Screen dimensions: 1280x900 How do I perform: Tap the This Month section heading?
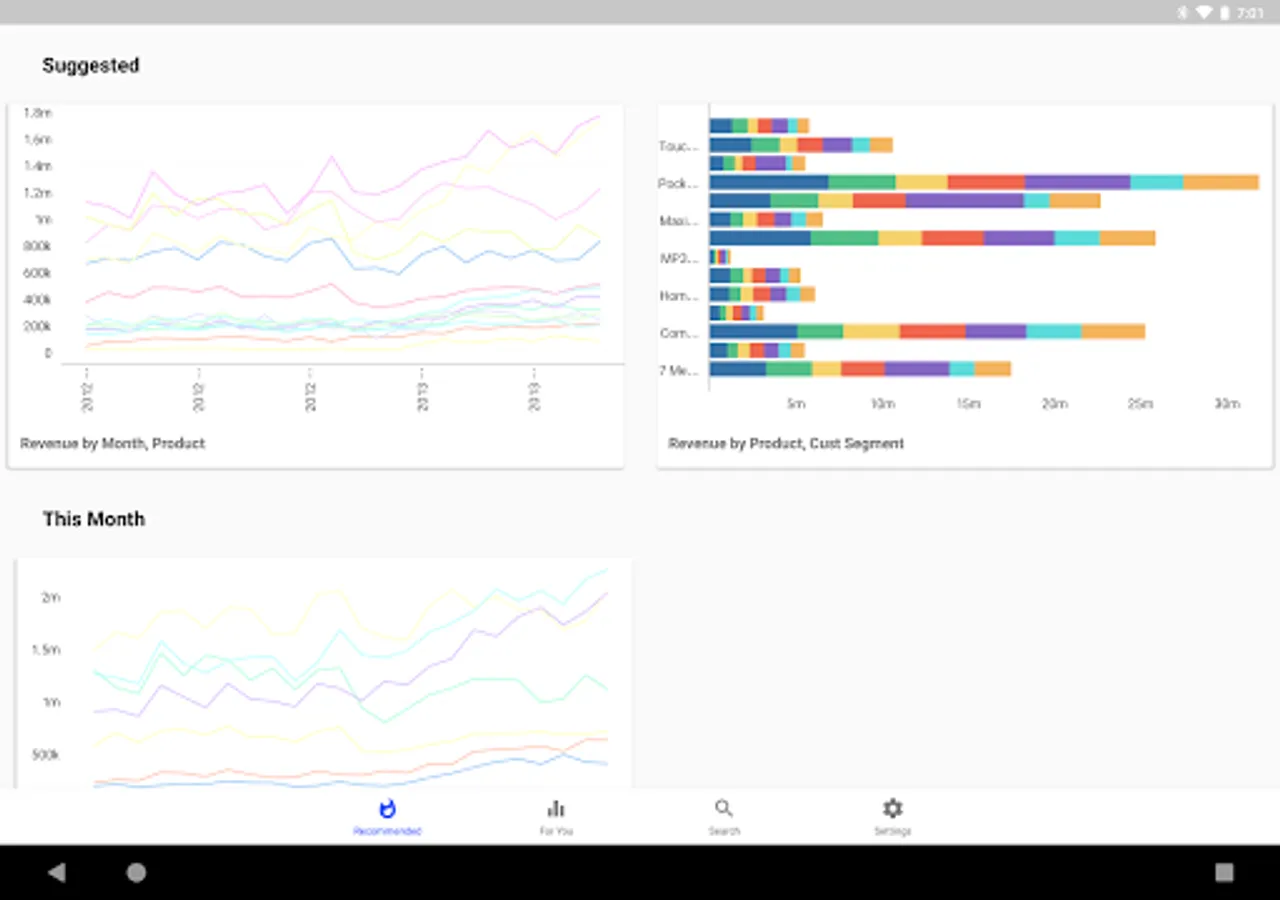[x=94, y=519]
